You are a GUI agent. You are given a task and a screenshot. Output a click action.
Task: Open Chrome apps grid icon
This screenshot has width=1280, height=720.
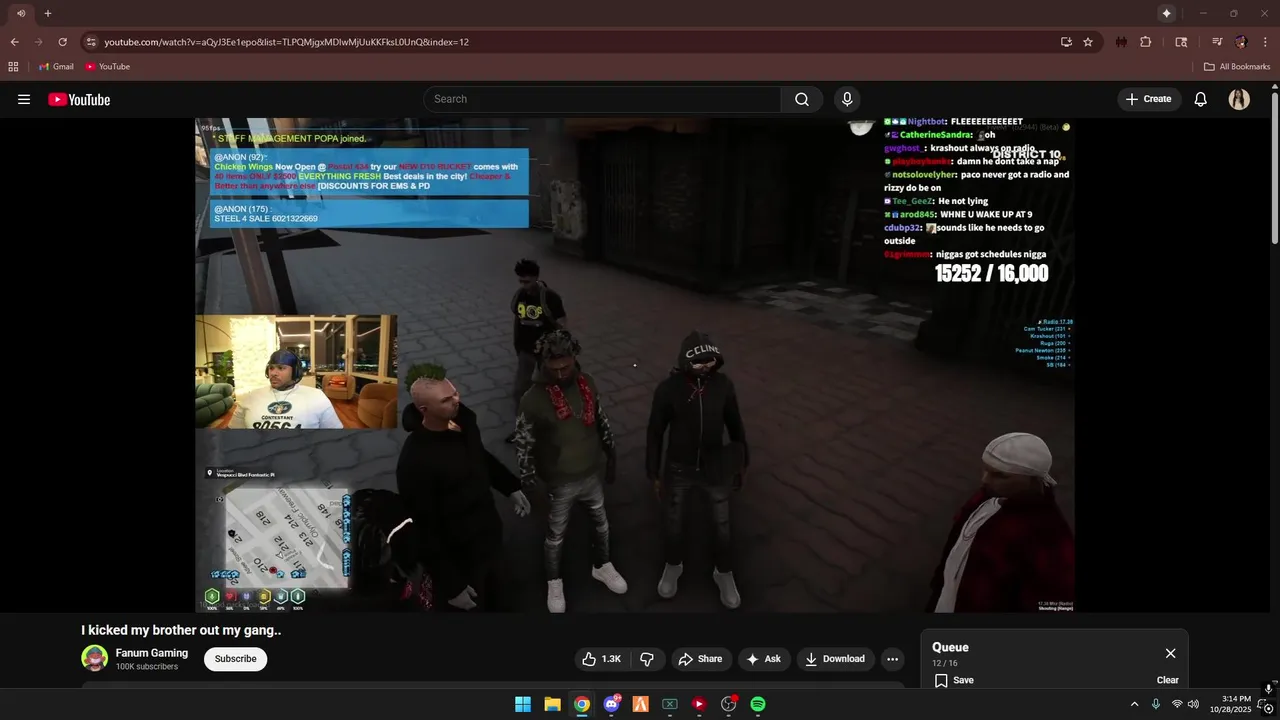click(13, 67)
